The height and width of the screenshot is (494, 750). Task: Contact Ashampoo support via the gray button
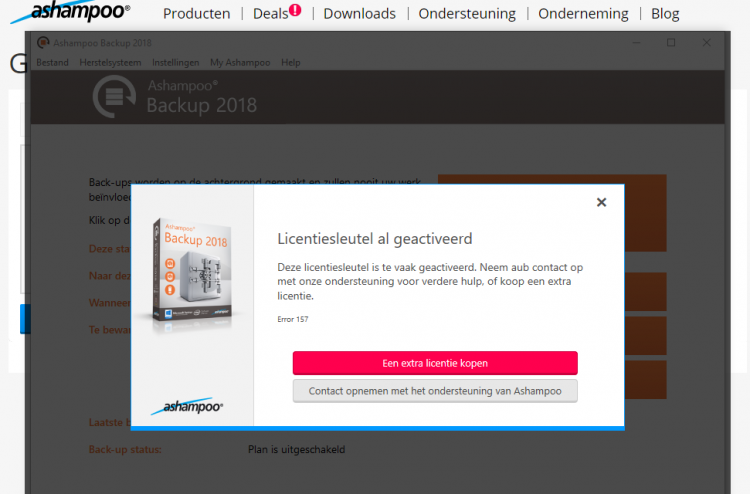pyautogui.click(x=435, y=391)
